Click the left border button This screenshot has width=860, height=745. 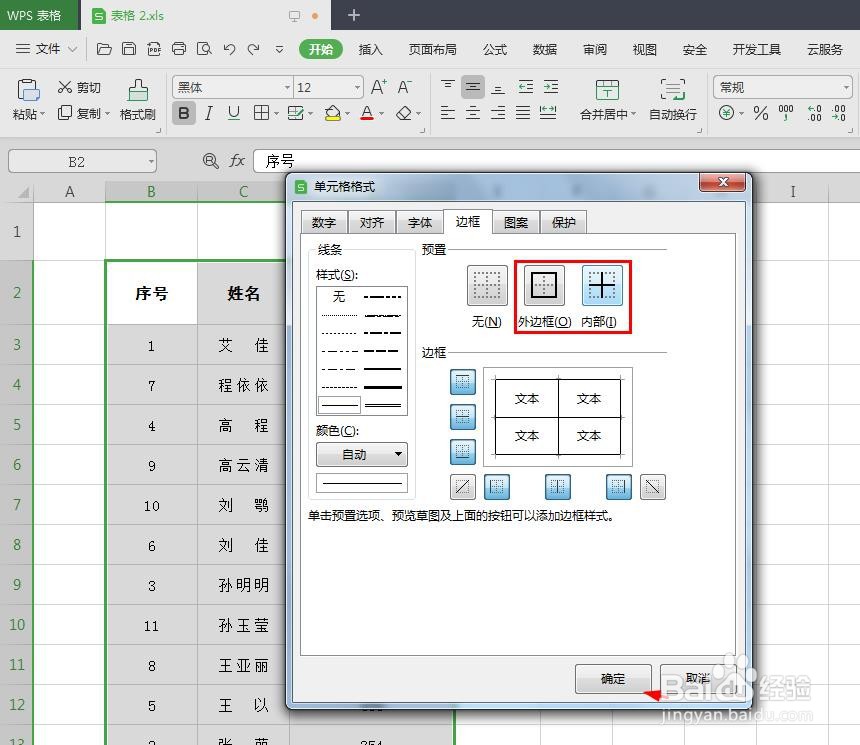tap(497, 487)
